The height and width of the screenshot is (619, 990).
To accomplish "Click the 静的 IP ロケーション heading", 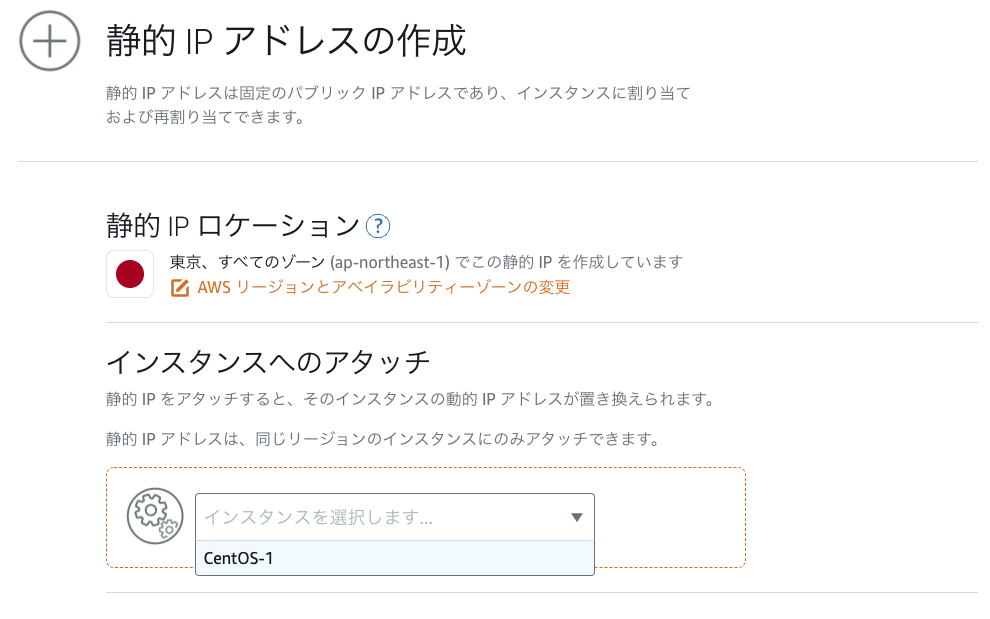I will [x=233, y=226].
